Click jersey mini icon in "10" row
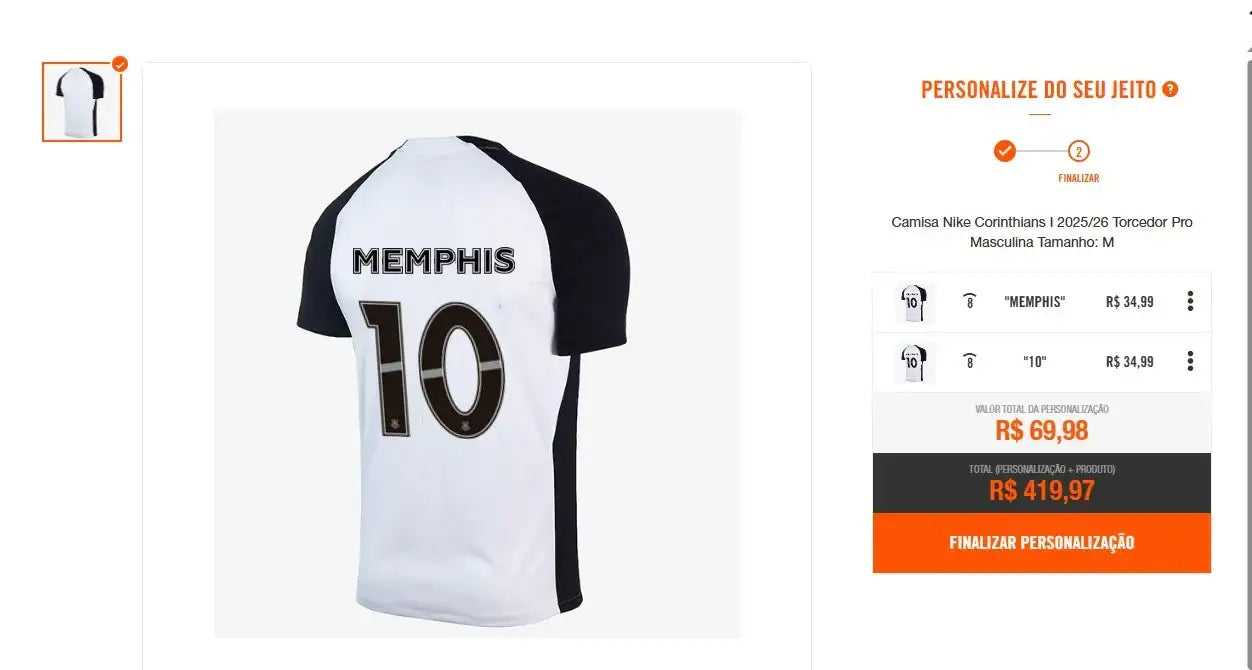1252x670 pixels. [x=914, y=362]
